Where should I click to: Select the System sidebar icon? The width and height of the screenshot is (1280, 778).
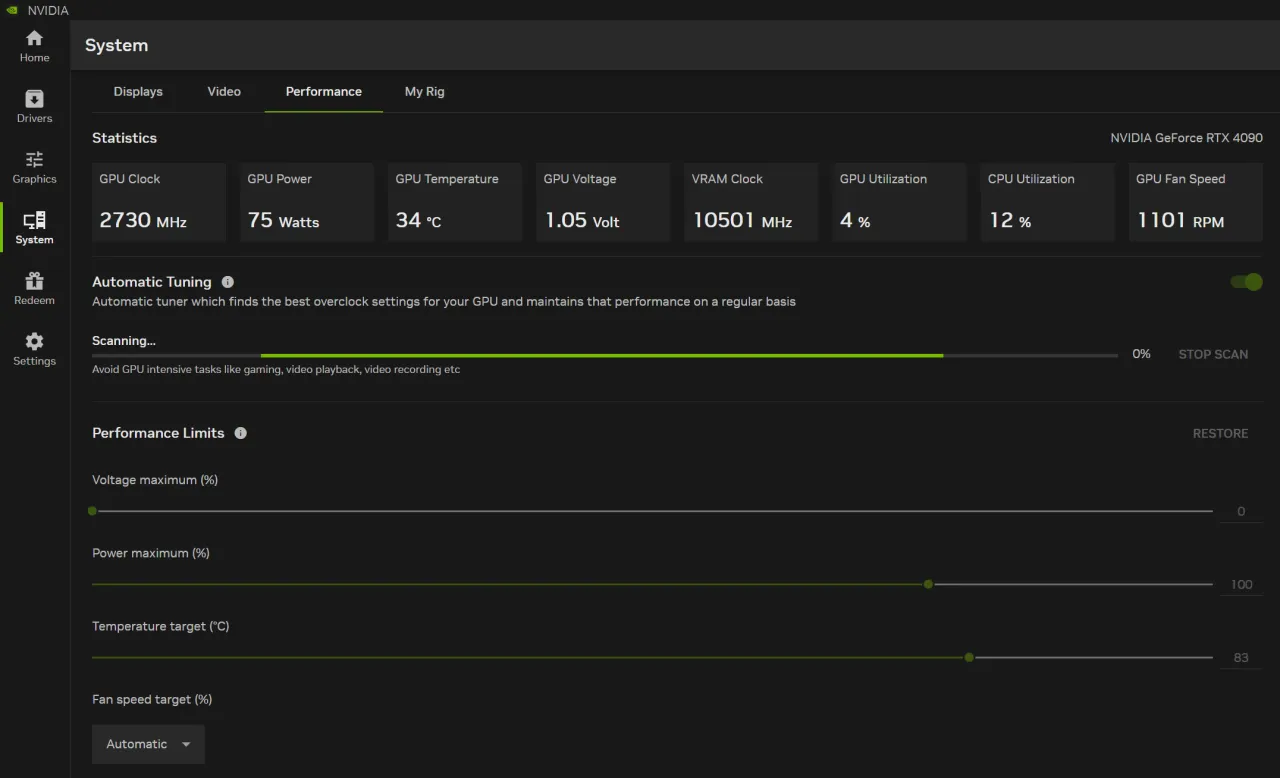pyautogui.click(x=34, y=228)
